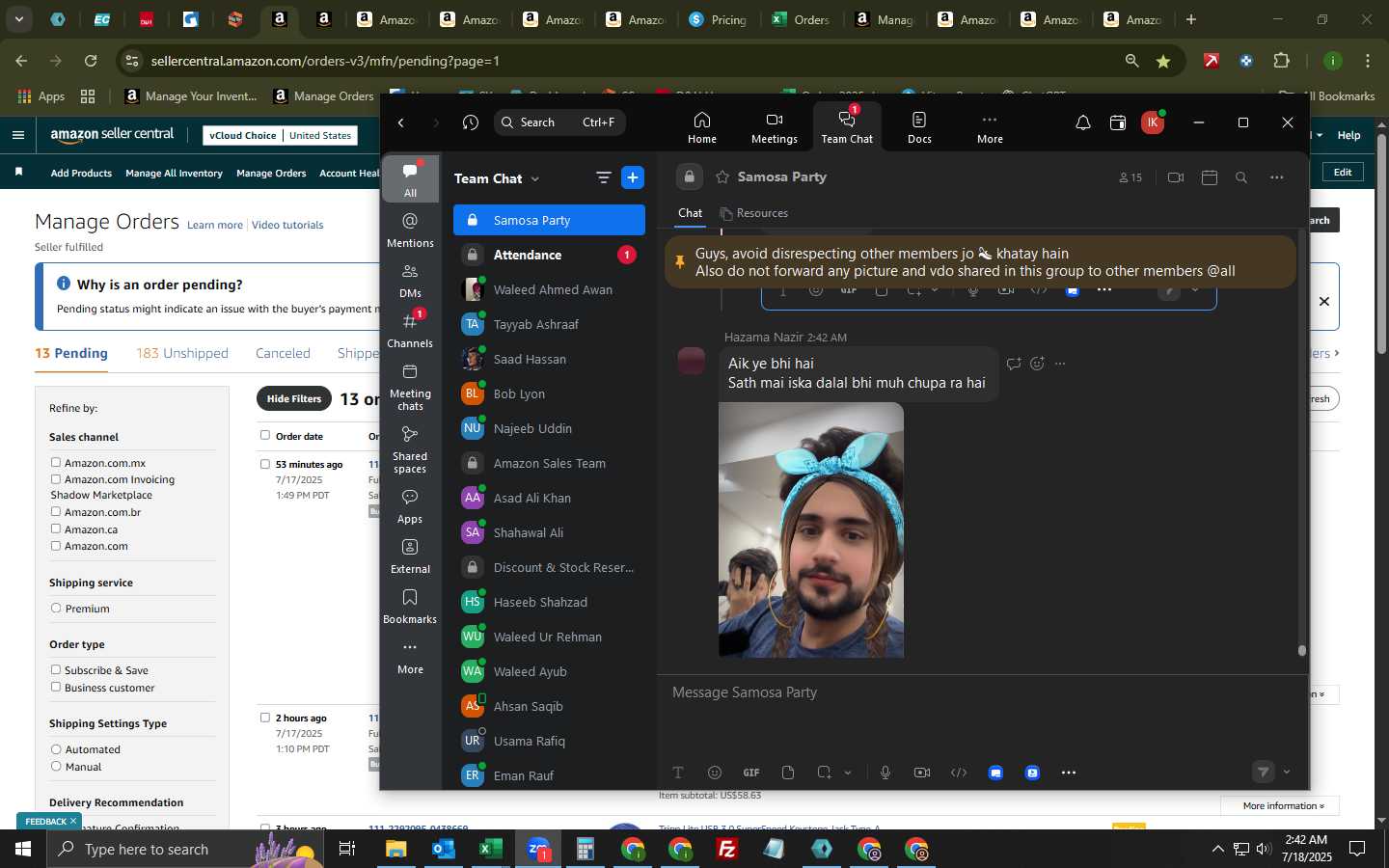This screenshot has height=868, width=1389.
Task: Open the Apps sidebar section
Action: (410, 505)
